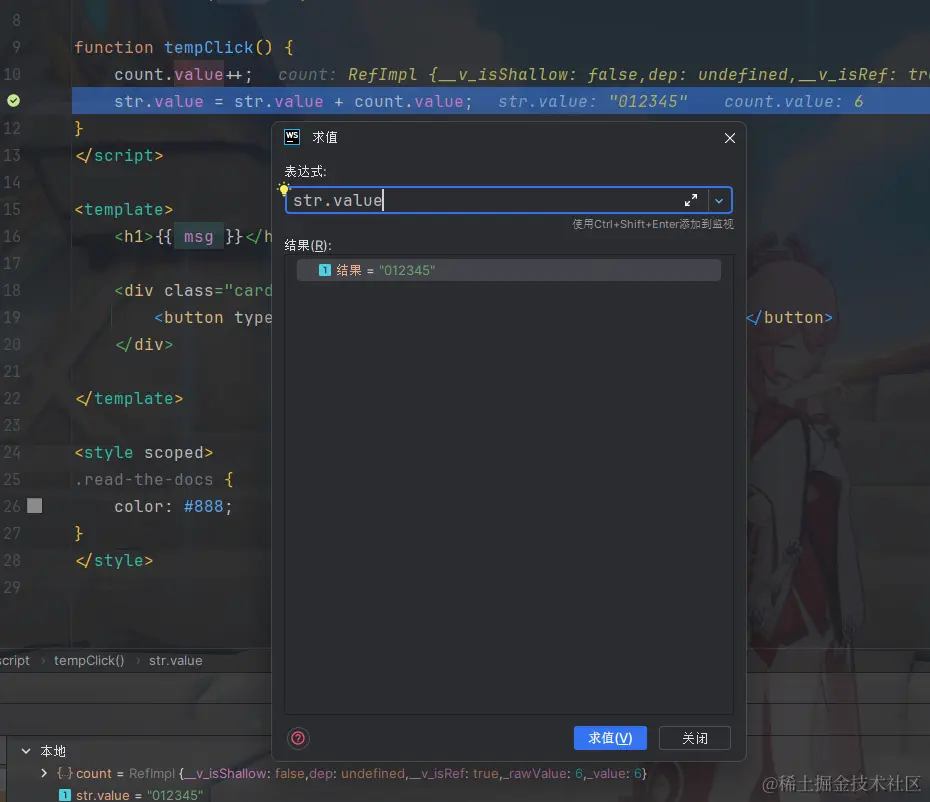Click the msg variable in template
This screenshot has height=802, width=930.
198,237
